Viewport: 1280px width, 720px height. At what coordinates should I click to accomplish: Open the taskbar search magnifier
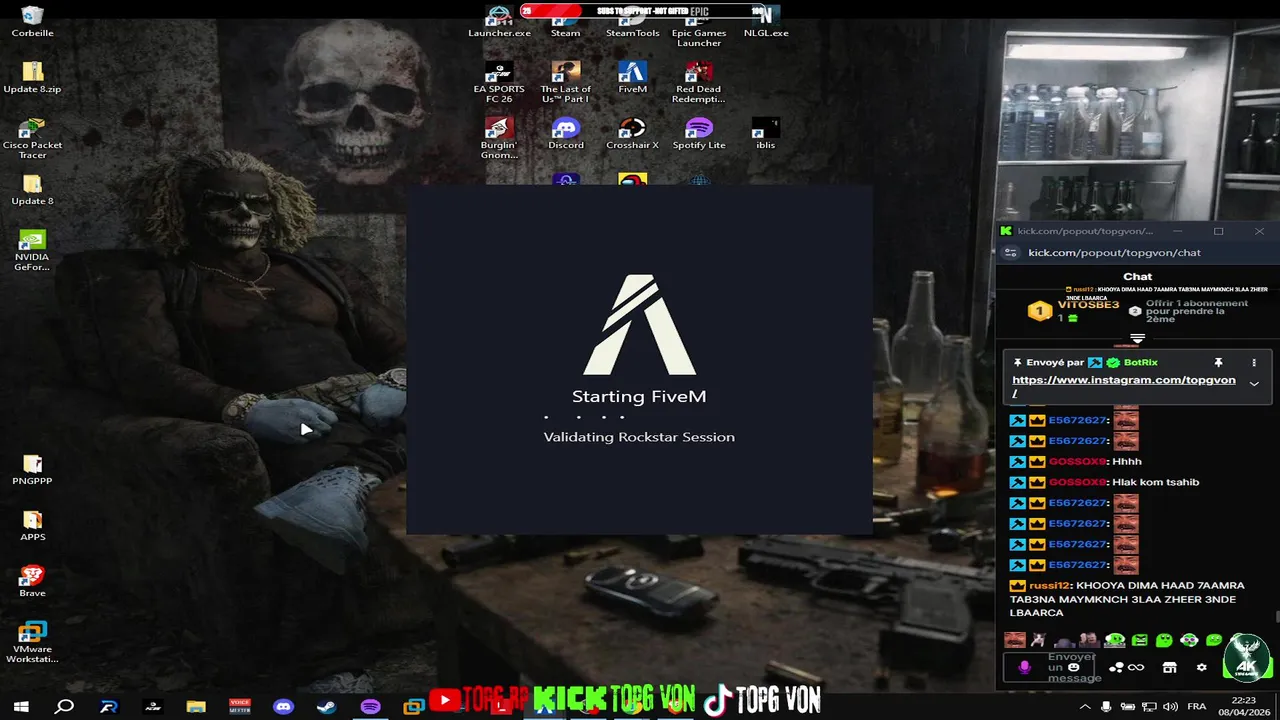click(x=64, y=706)
